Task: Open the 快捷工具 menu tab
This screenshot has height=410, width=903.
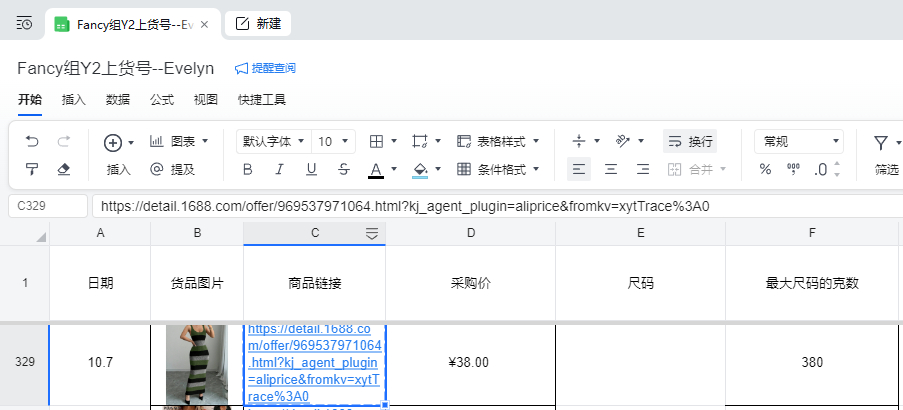Action: point(261,100)
